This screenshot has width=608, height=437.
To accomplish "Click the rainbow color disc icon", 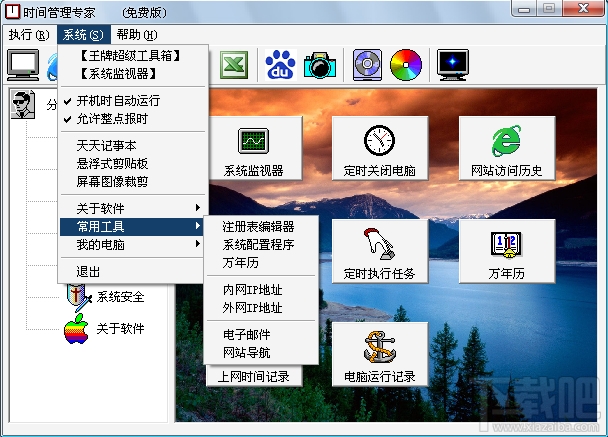I will 406,65.
